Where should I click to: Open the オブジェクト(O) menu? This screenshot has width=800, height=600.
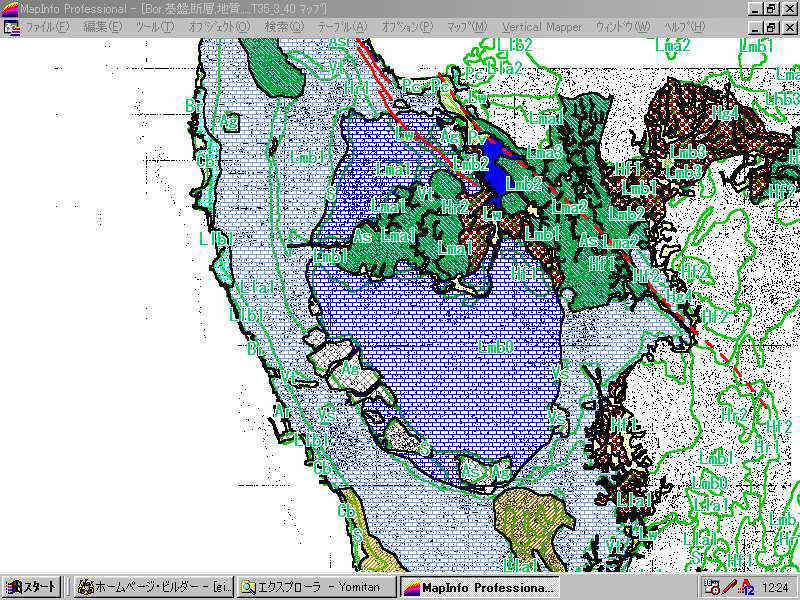coord(220,27)
